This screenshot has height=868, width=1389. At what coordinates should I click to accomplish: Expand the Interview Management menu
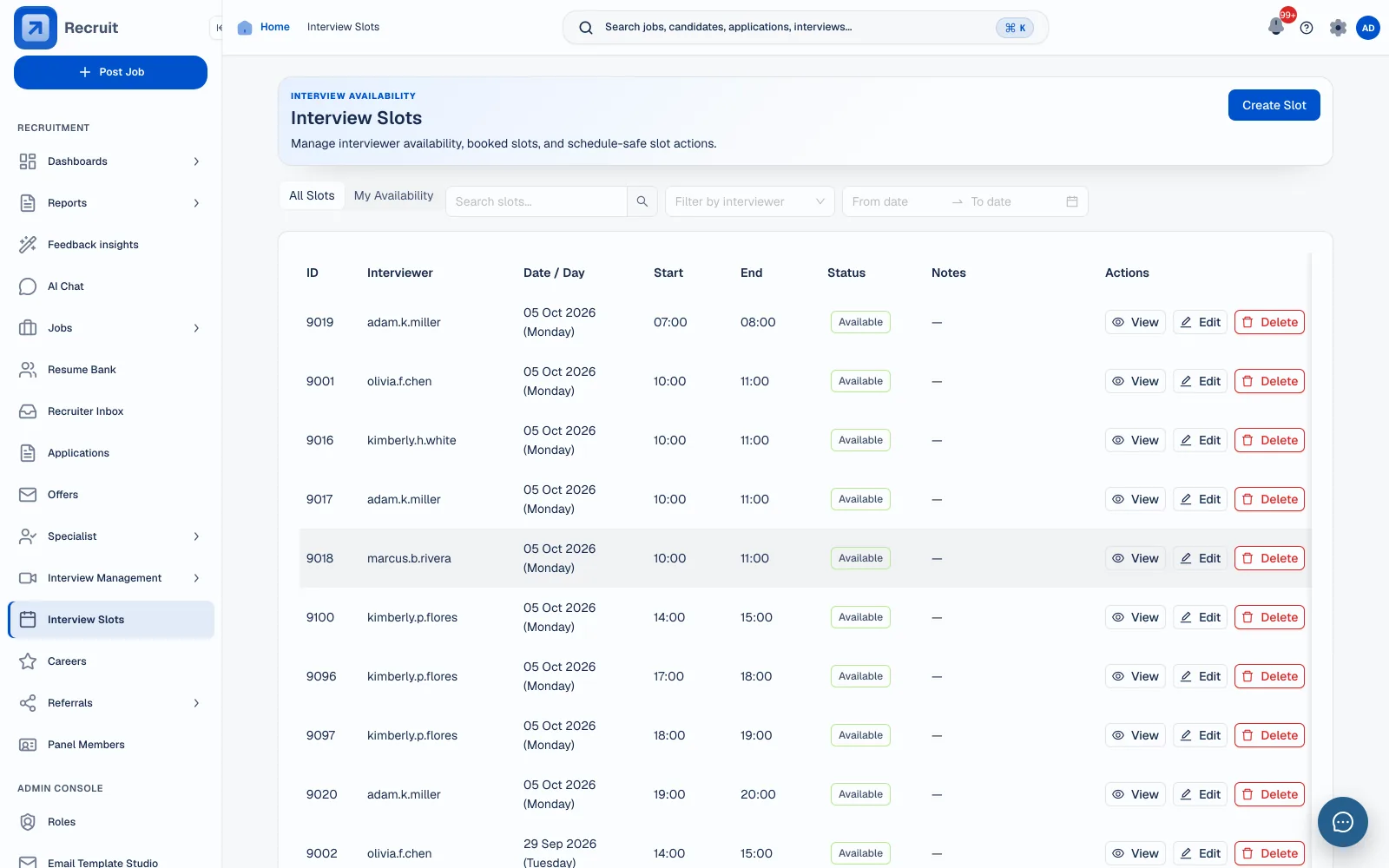110,578
